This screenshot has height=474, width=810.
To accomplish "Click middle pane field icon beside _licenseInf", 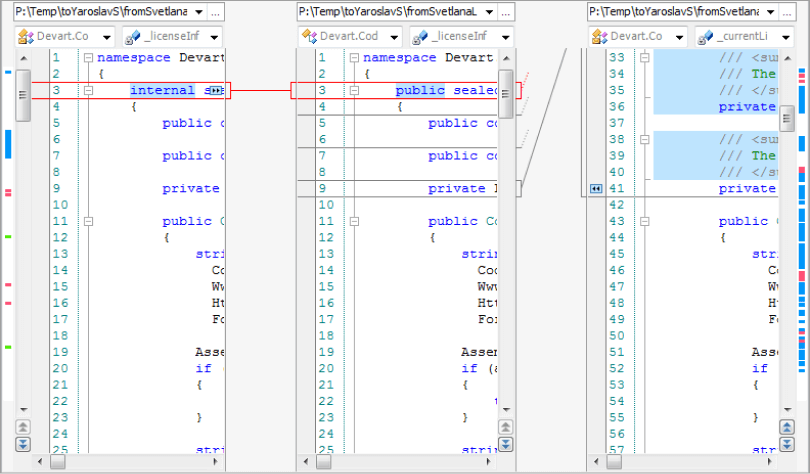I will click(420, 37).
